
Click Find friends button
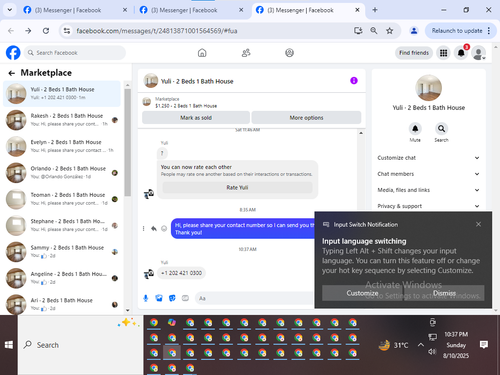tap(414, 53)
